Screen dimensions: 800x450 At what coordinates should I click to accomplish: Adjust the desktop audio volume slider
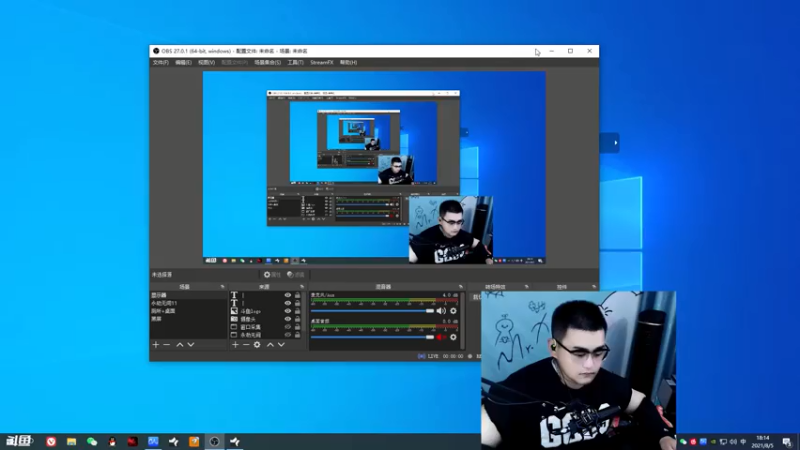click(x=372, y=337)
